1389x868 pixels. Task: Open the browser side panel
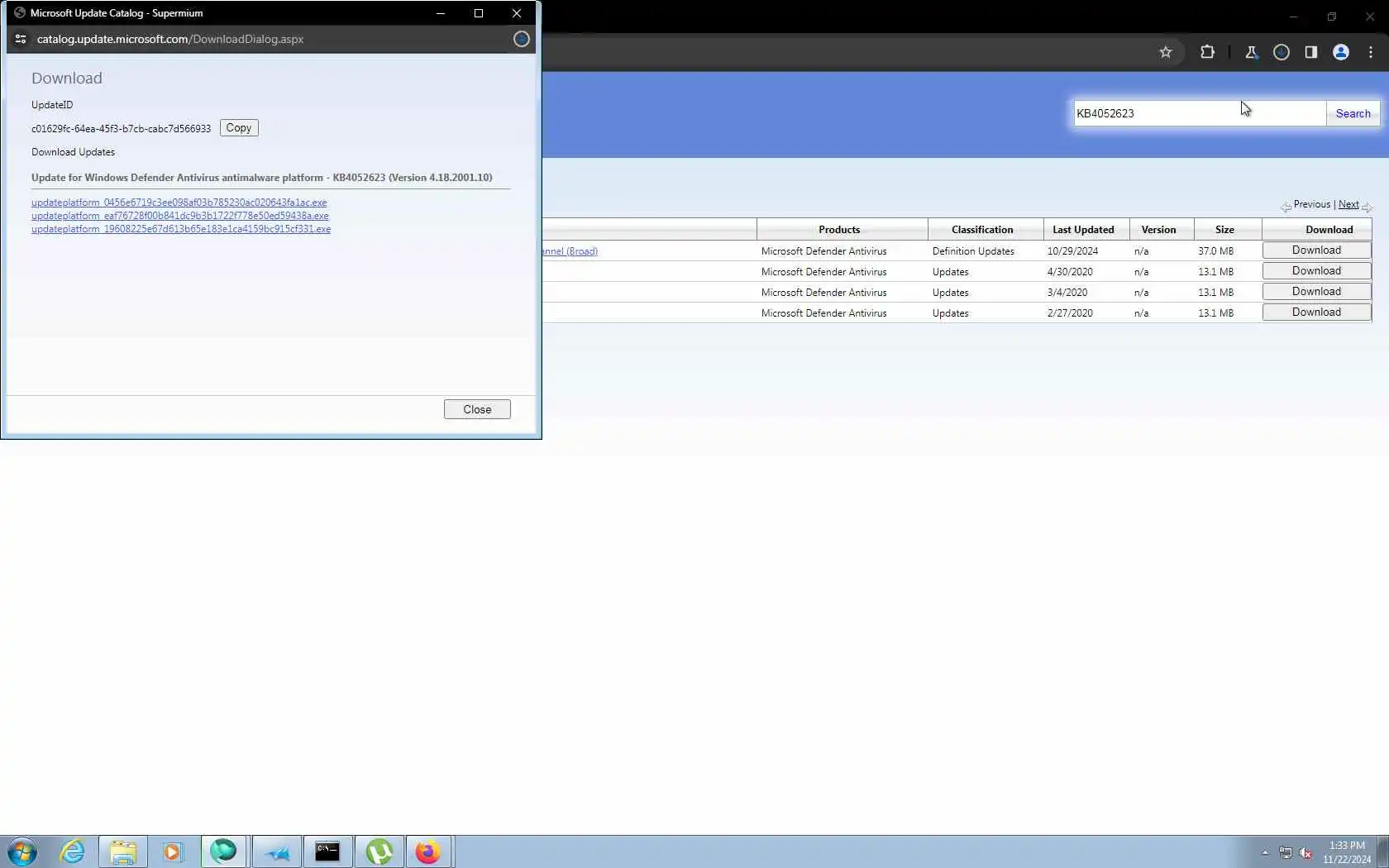pos(1311,52)
